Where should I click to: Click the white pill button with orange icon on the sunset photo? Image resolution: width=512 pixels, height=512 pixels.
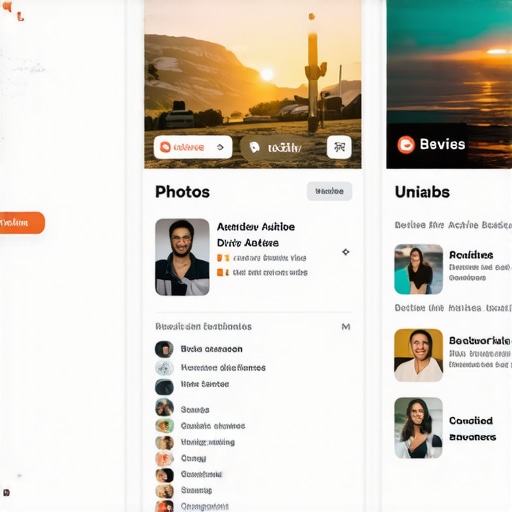[x=193, y=147]
